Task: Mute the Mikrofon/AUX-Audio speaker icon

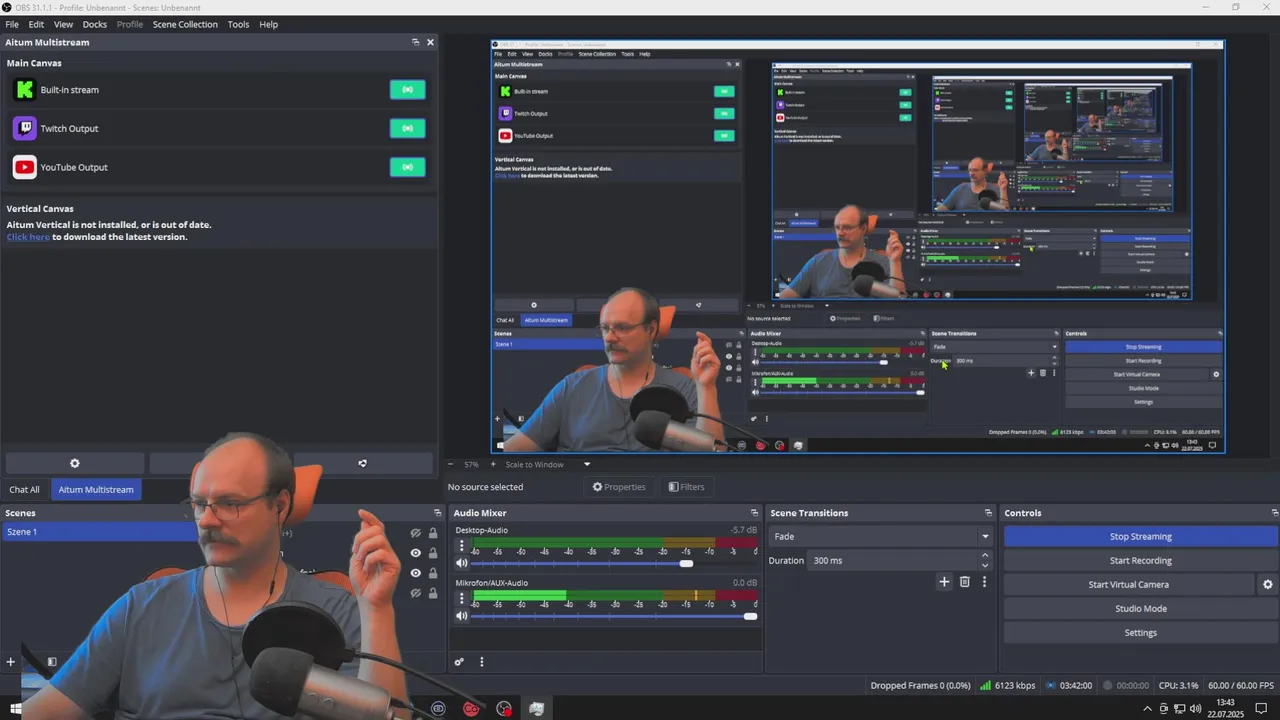Action: pos(461,616)
